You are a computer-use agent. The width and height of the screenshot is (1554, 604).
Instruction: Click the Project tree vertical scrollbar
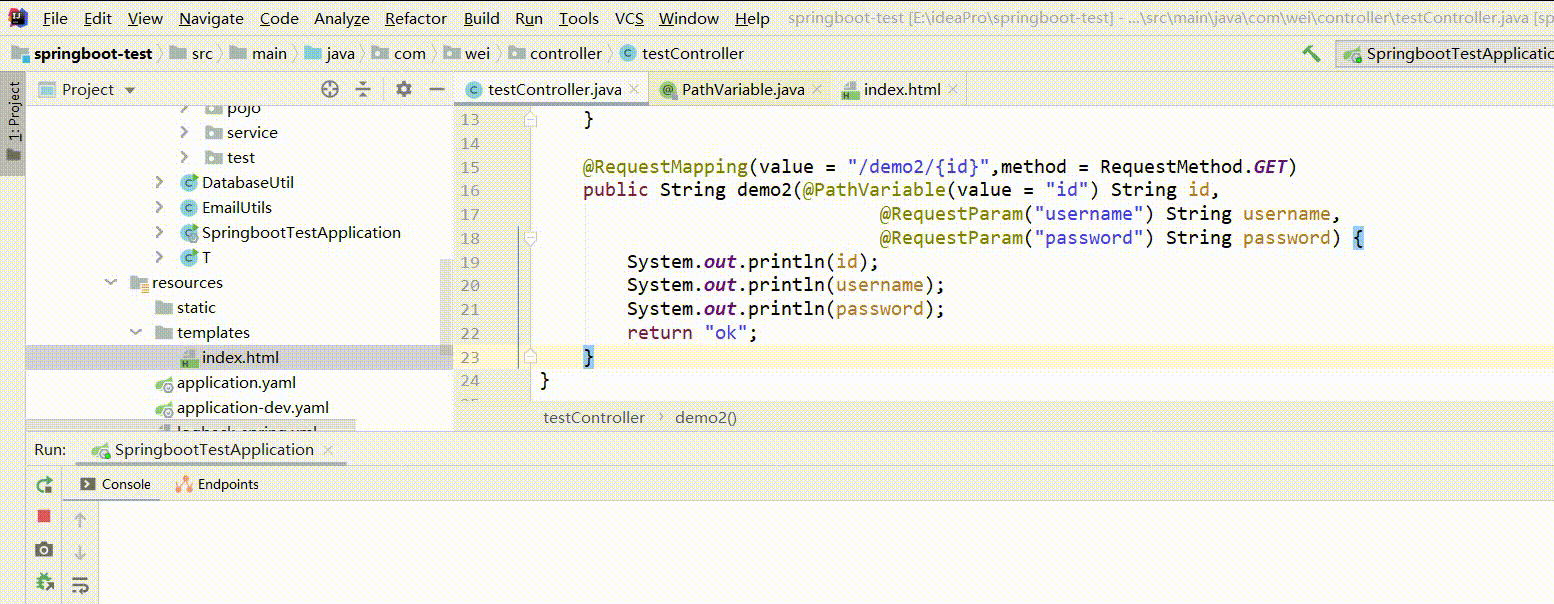[446, 308]
